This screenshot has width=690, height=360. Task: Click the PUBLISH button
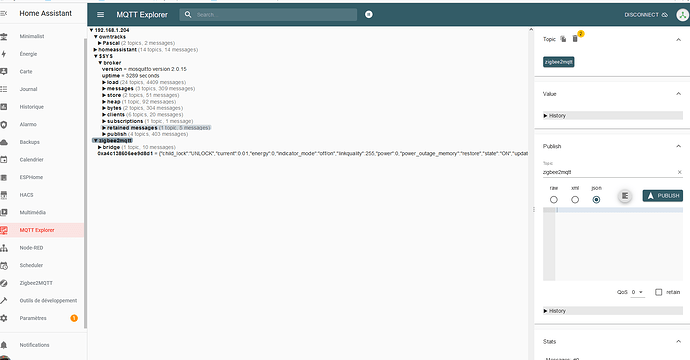pyautogui.click(x=663, y=196)
